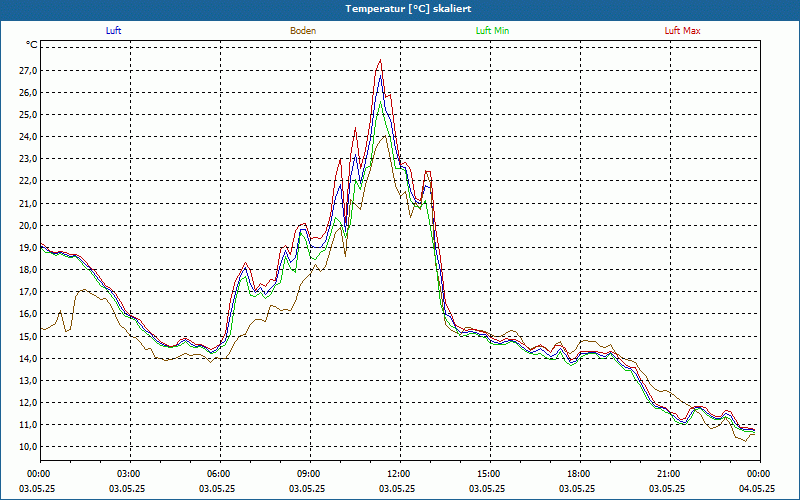Image resolution: width=800 pixels, height=500 pixels.
Task: Click the '03:00' time axis label
Action: click(x=131, y=474)
